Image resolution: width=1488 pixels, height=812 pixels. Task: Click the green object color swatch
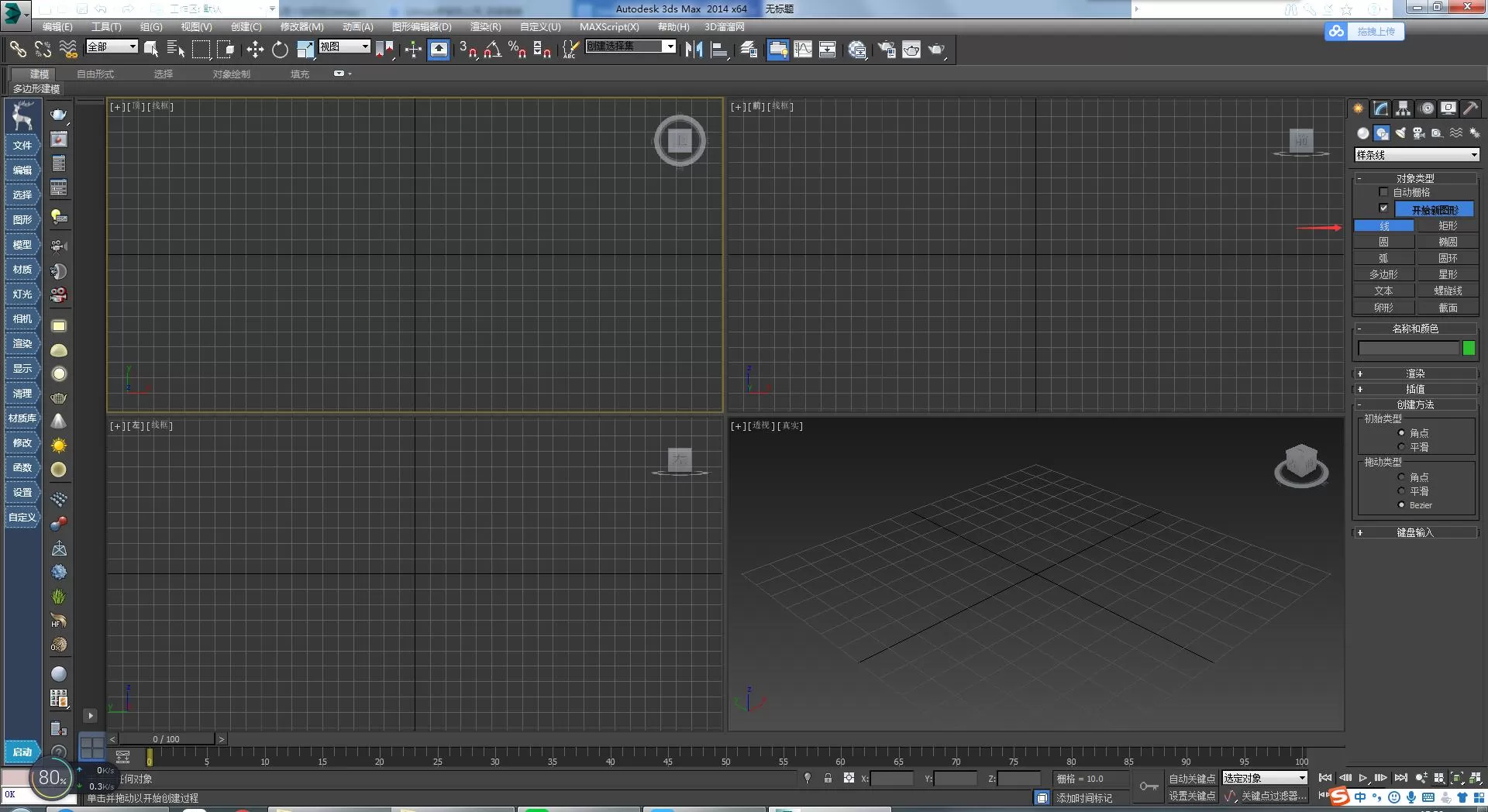click(1469, 349)
